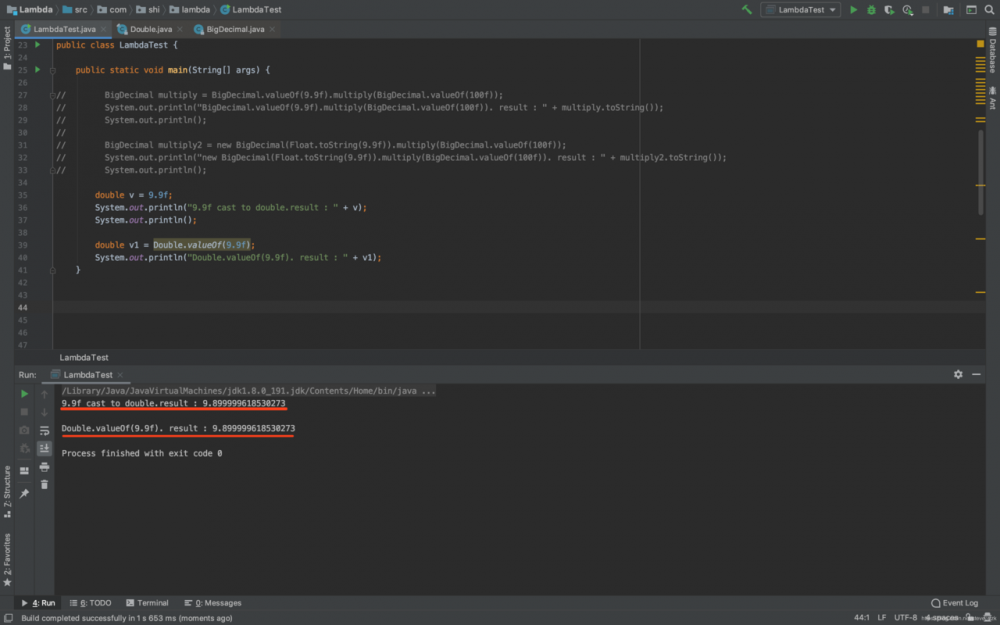Screen dimensions: 1000x625
Task: Collapse the main method fold arrow
Action: tap(53, 70)
